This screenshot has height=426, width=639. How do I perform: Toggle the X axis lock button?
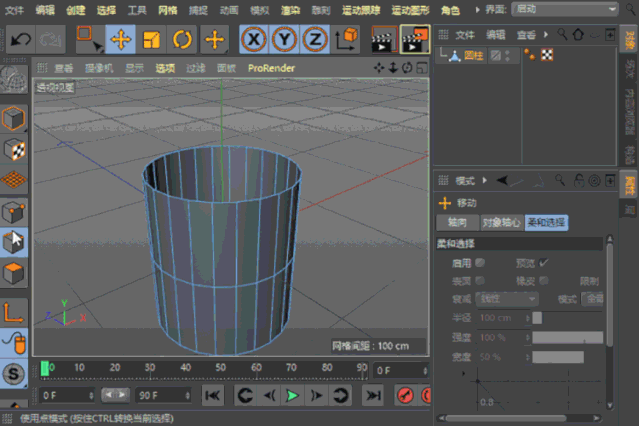[x=256, y=40]
